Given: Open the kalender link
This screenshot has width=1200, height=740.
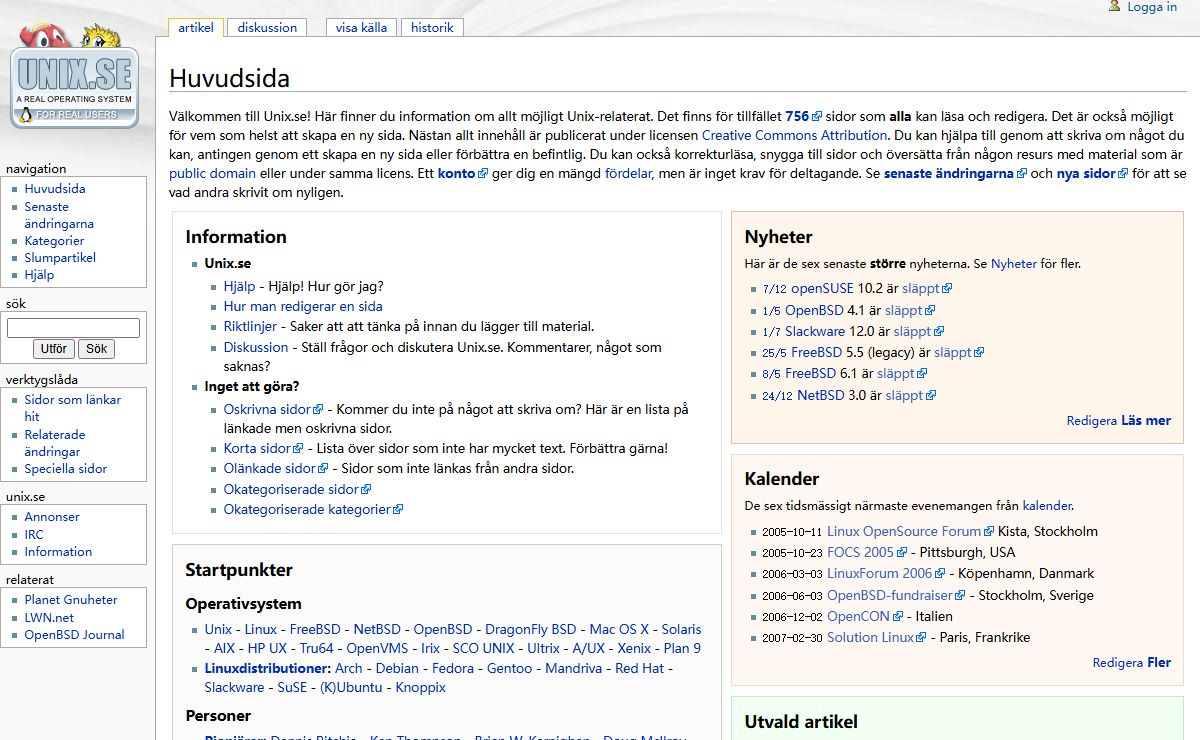Looking at the screenshot, I should (x=1047, y=506).
